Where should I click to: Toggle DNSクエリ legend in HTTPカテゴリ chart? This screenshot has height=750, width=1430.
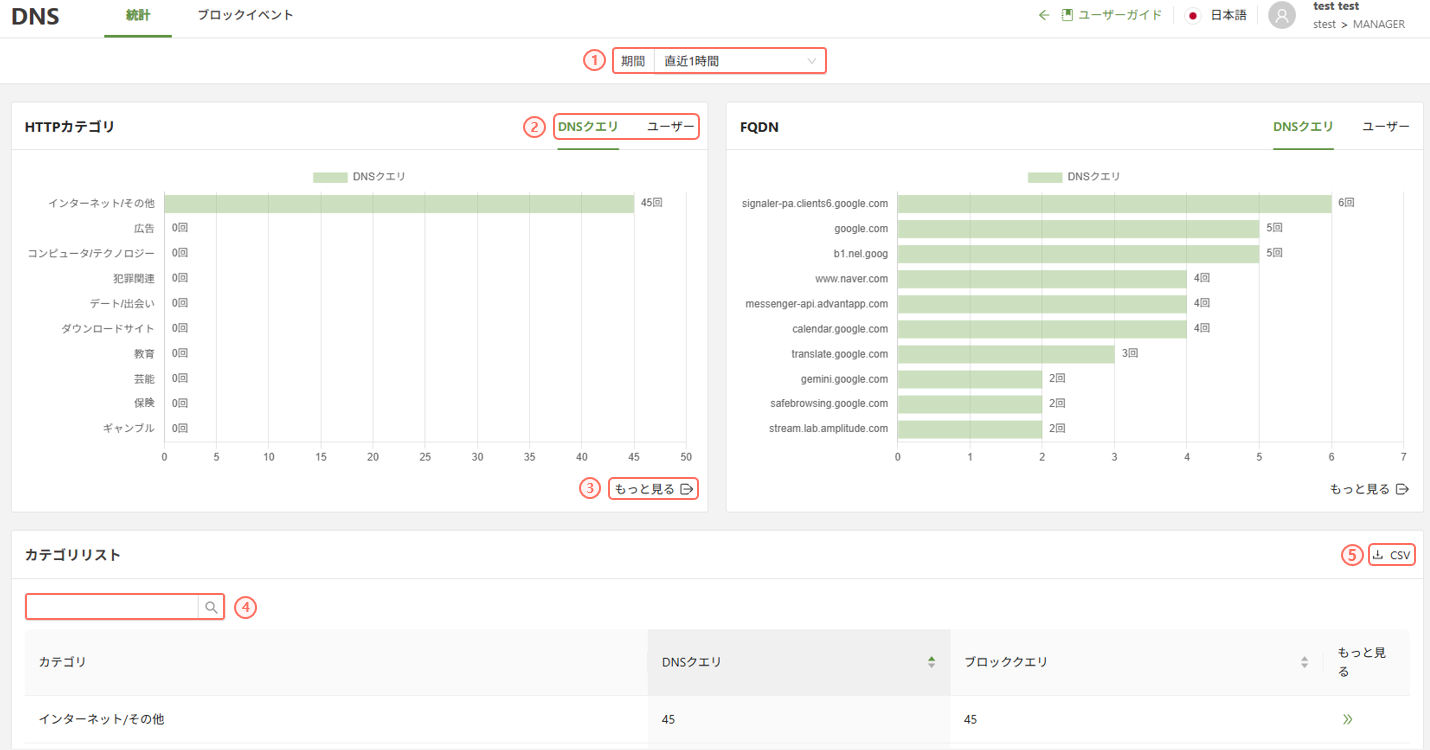tap(360, 177)
